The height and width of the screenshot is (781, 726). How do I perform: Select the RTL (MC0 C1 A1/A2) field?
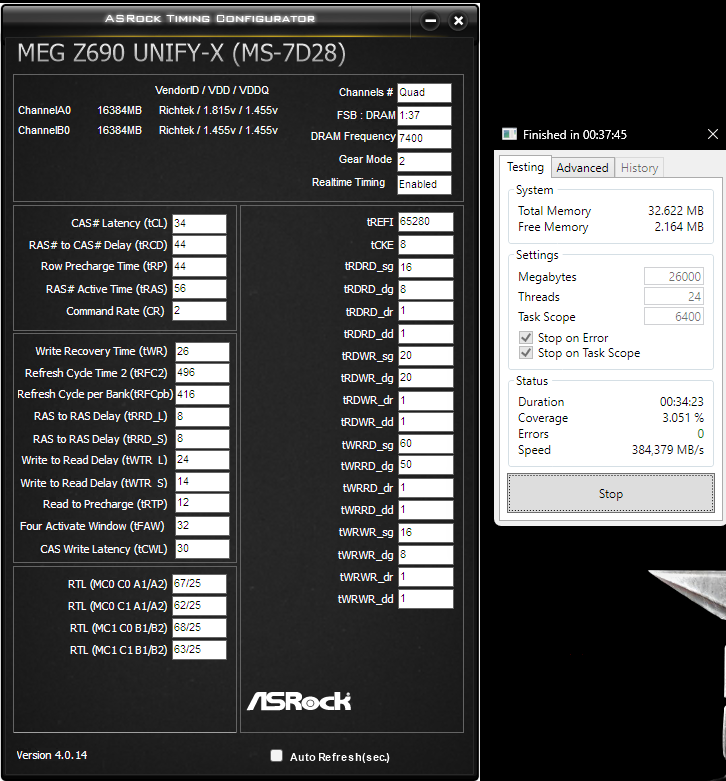[x=199, y=606]
